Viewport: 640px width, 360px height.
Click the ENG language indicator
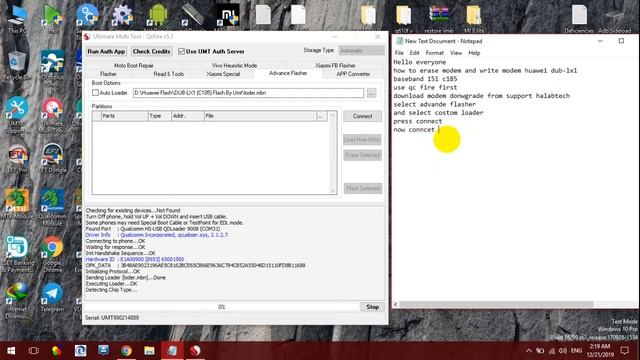click(x=576, y=351)
